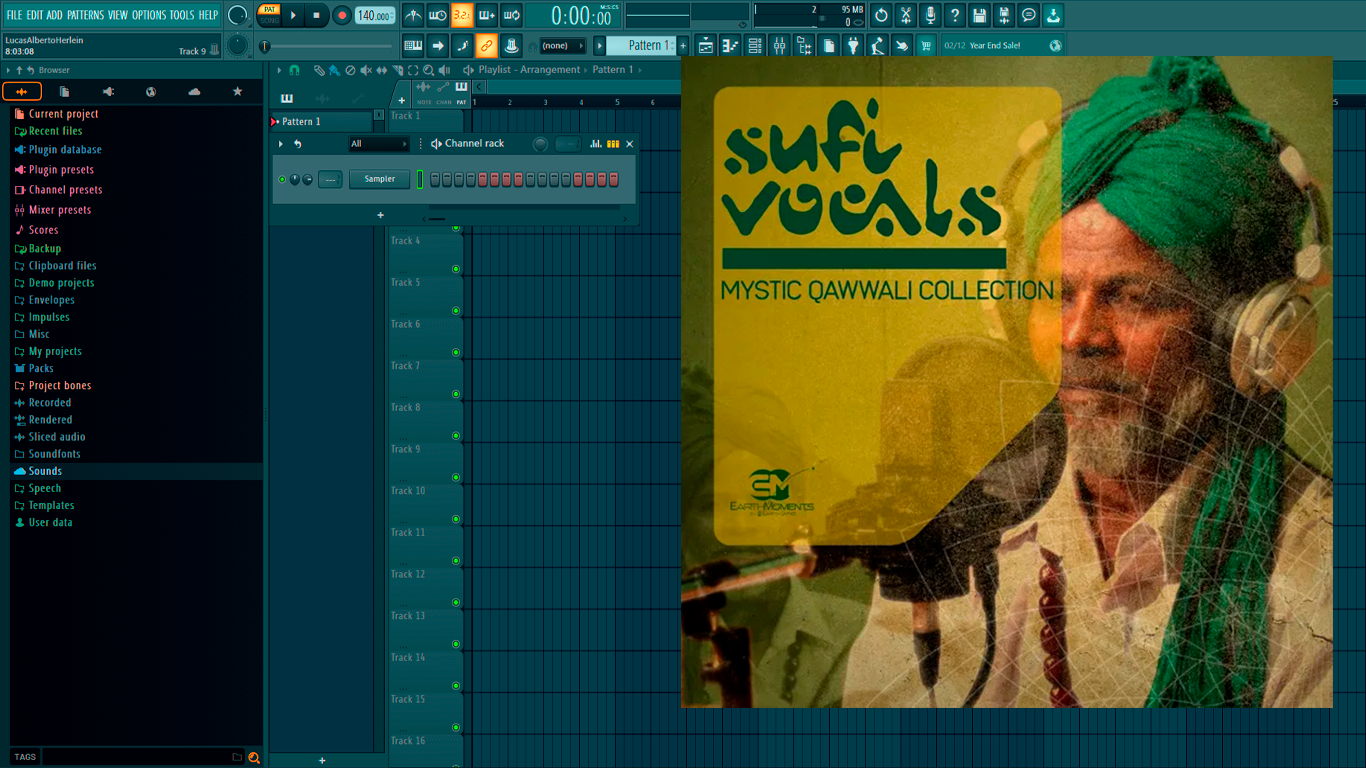Open the ADD menu
Screen dimensions: 1366x768
(55, 15)
